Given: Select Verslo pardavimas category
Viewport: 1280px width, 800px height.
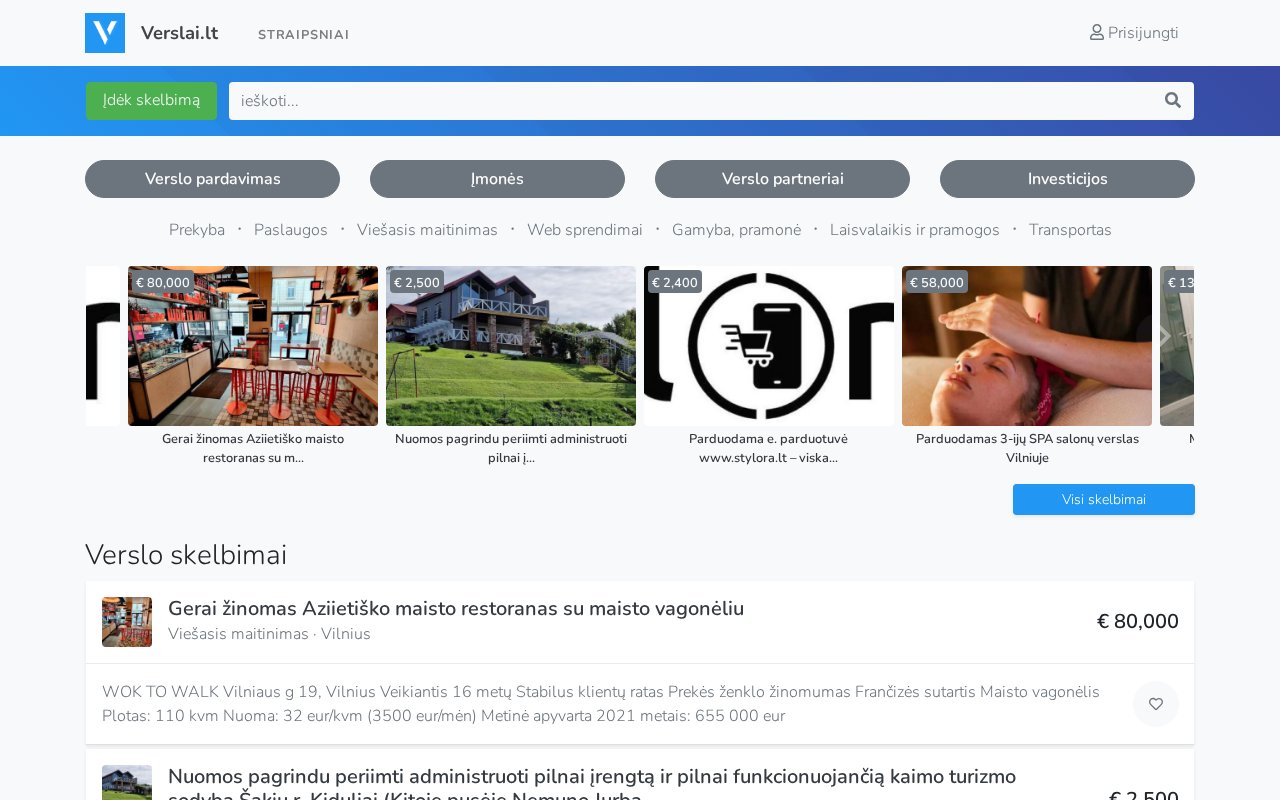Looking at the screenshot, I should 212,179.
